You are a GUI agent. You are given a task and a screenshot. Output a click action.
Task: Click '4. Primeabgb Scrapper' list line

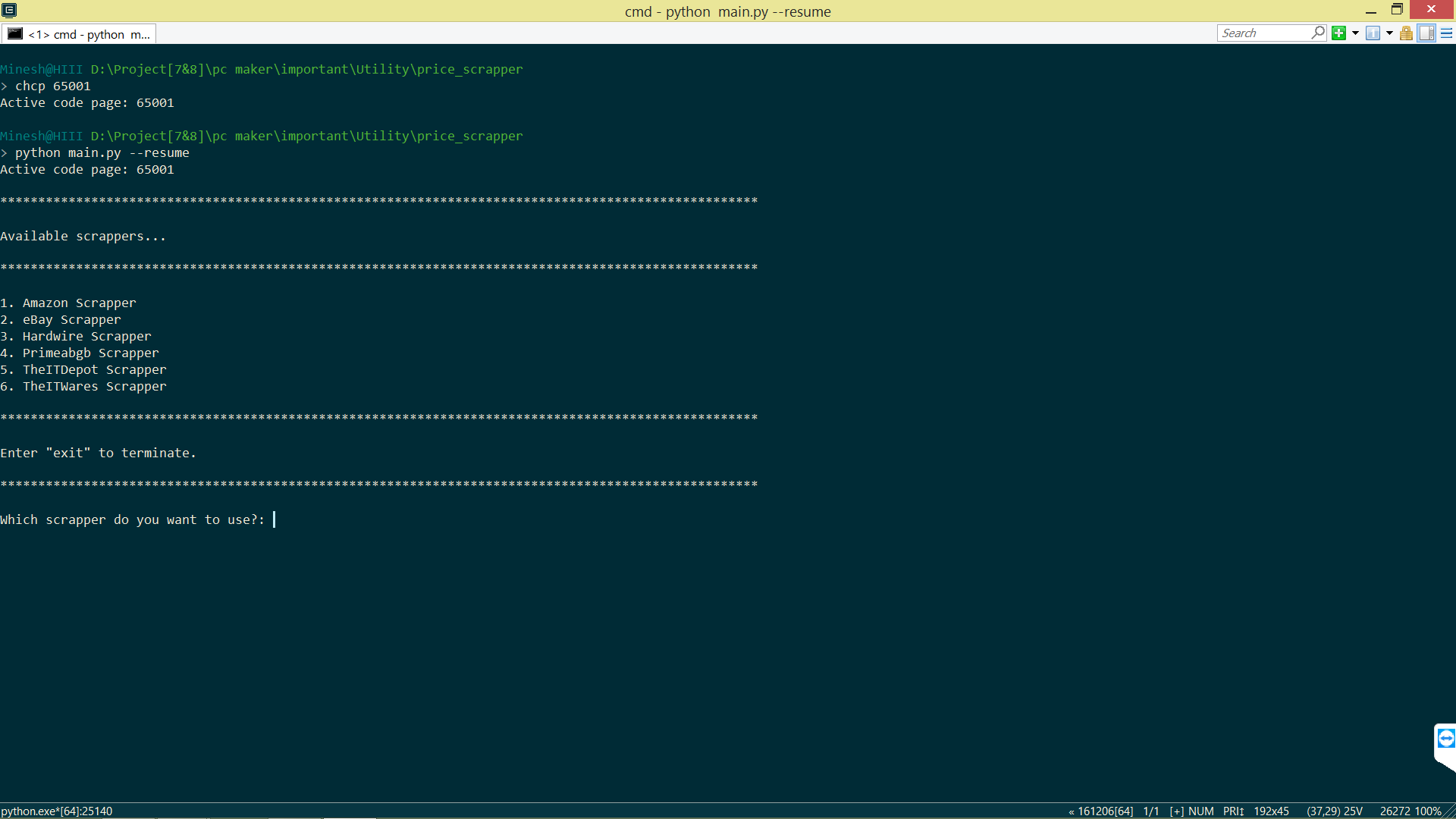click(x=80, y=353)
